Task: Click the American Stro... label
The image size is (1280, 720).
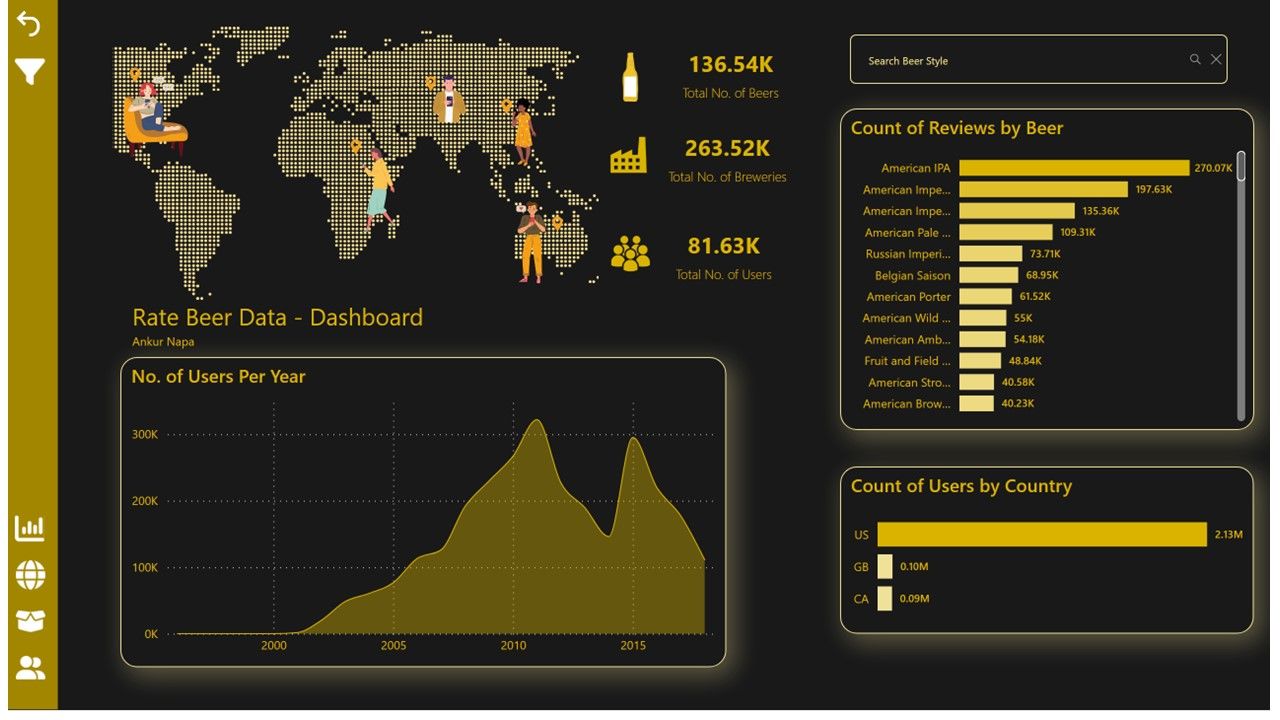Action: [x=910, y=383]
